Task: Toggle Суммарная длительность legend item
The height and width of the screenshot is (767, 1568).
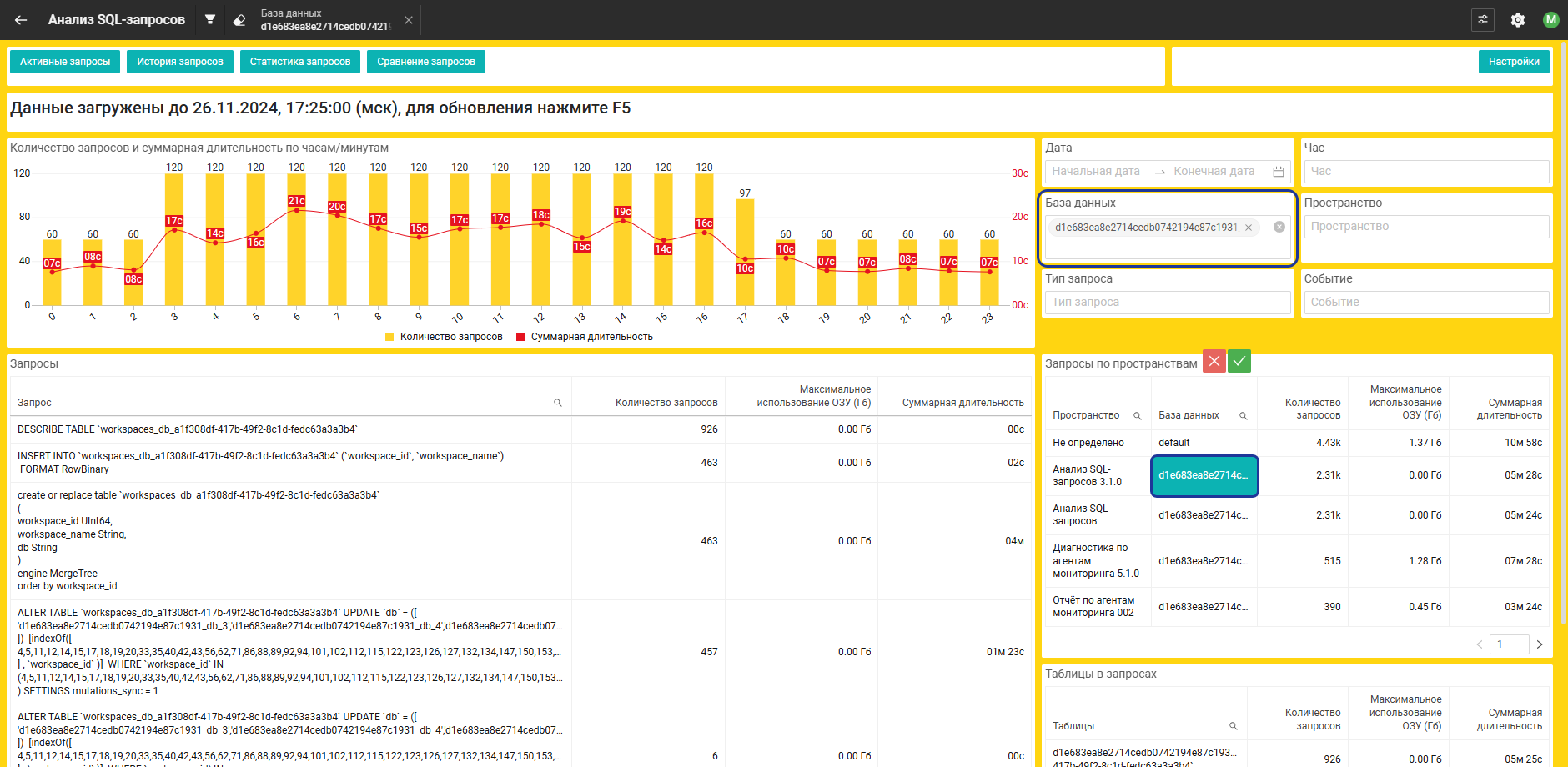Action: click(x=585, y=337)
